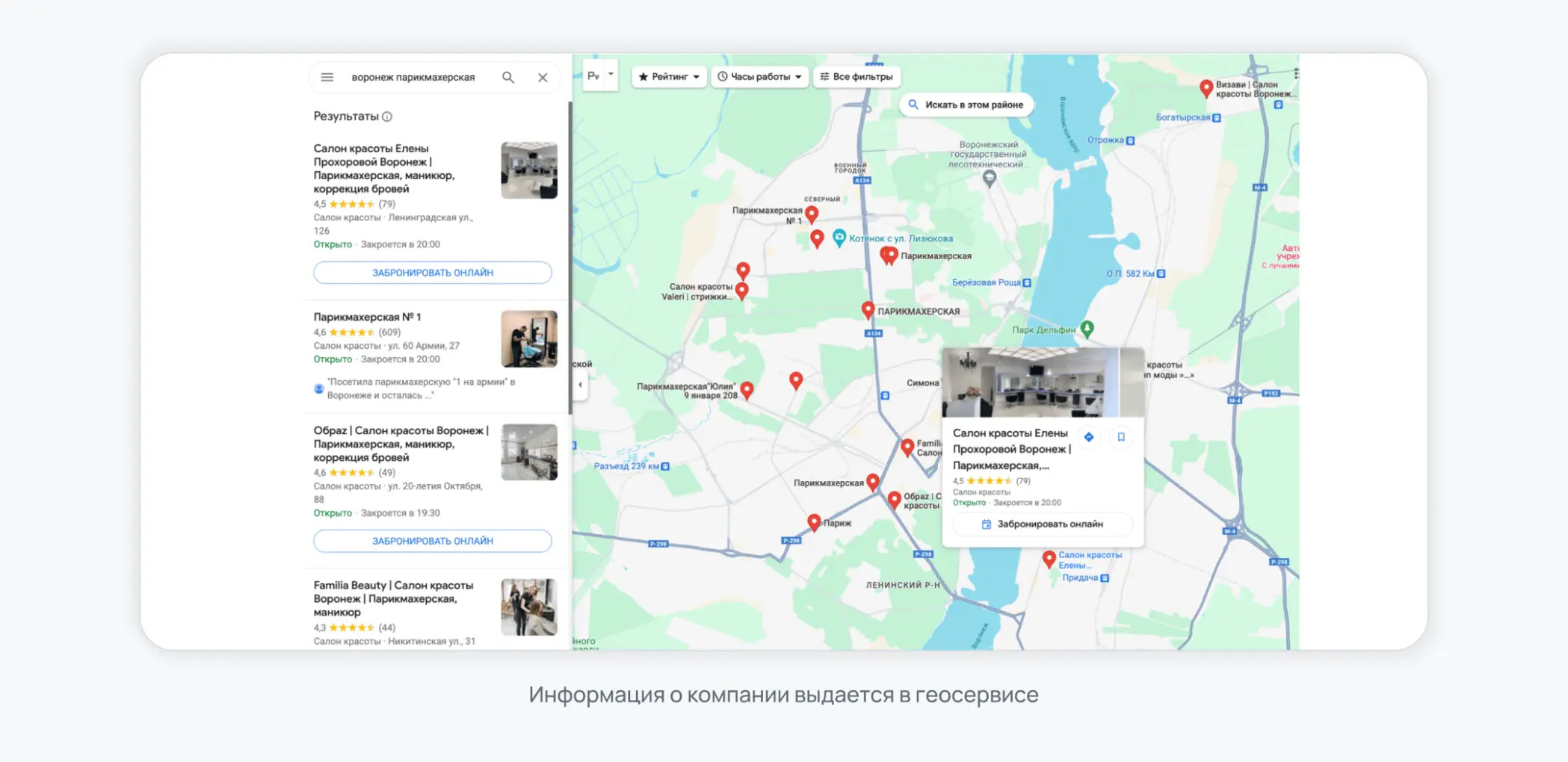Collapse the side panel with arrow handle
This screenshot has height=762, width=1568.
(x=580, y=385)
